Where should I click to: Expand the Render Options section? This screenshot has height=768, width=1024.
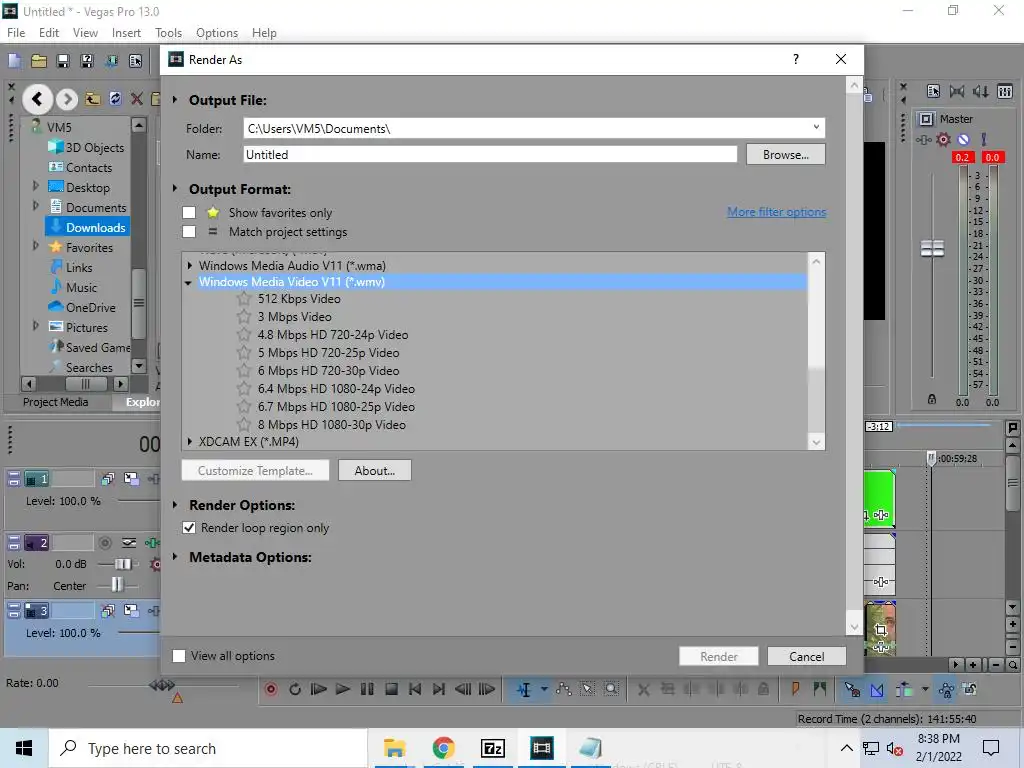[175, 505]
